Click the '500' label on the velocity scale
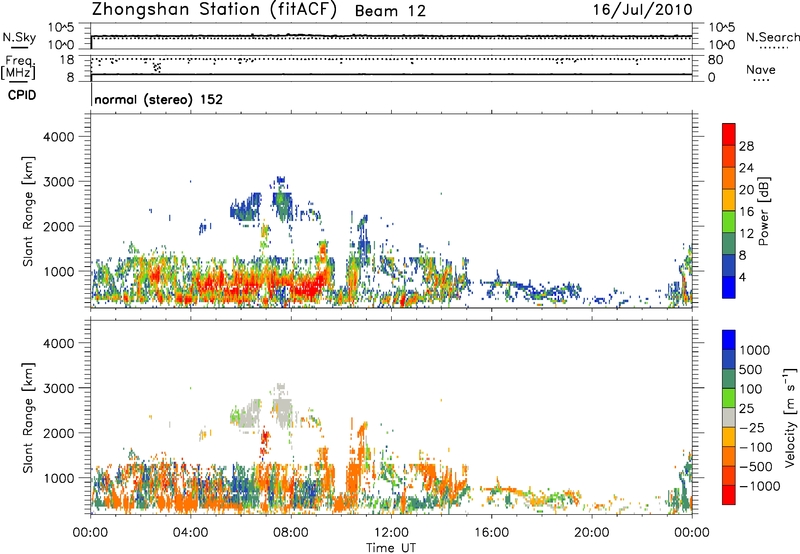This screenshot has width=800, height=554. click(x=751, y=369)
